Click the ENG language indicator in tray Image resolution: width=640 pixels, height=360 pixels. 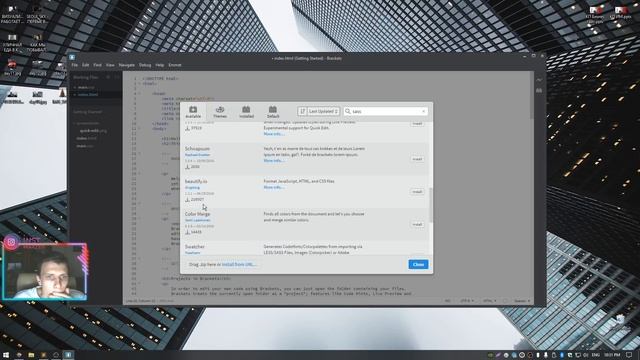[x=596, y=355]
